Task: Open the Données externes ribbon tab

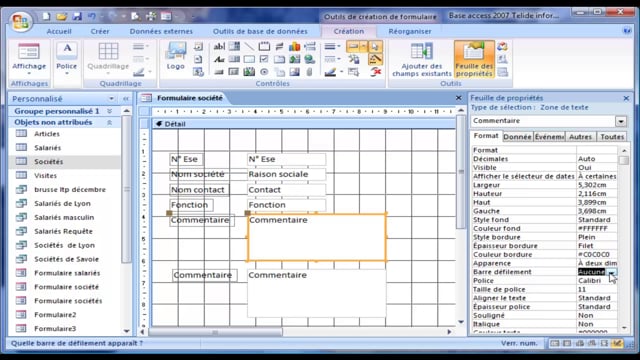Action: [161, 31]
